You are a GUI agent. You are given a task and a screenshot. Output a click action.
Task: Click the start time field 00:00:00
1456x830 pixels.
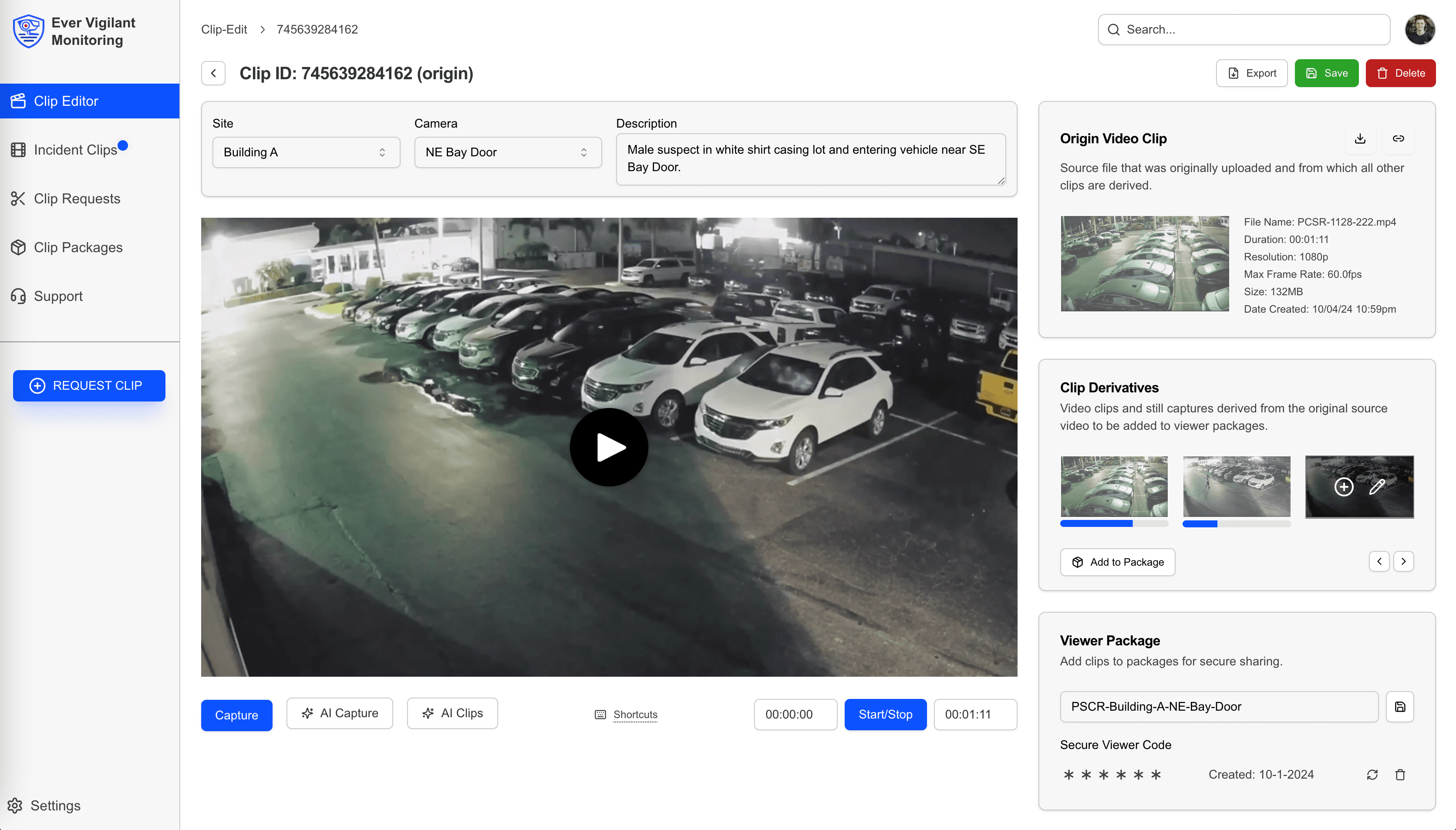click(x=795, y=714)
